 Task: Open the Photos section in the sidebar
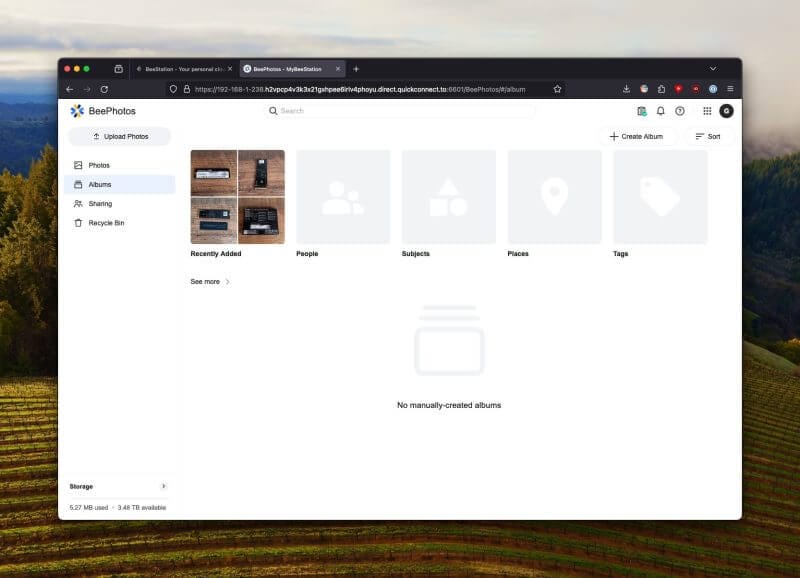[98, 165]
